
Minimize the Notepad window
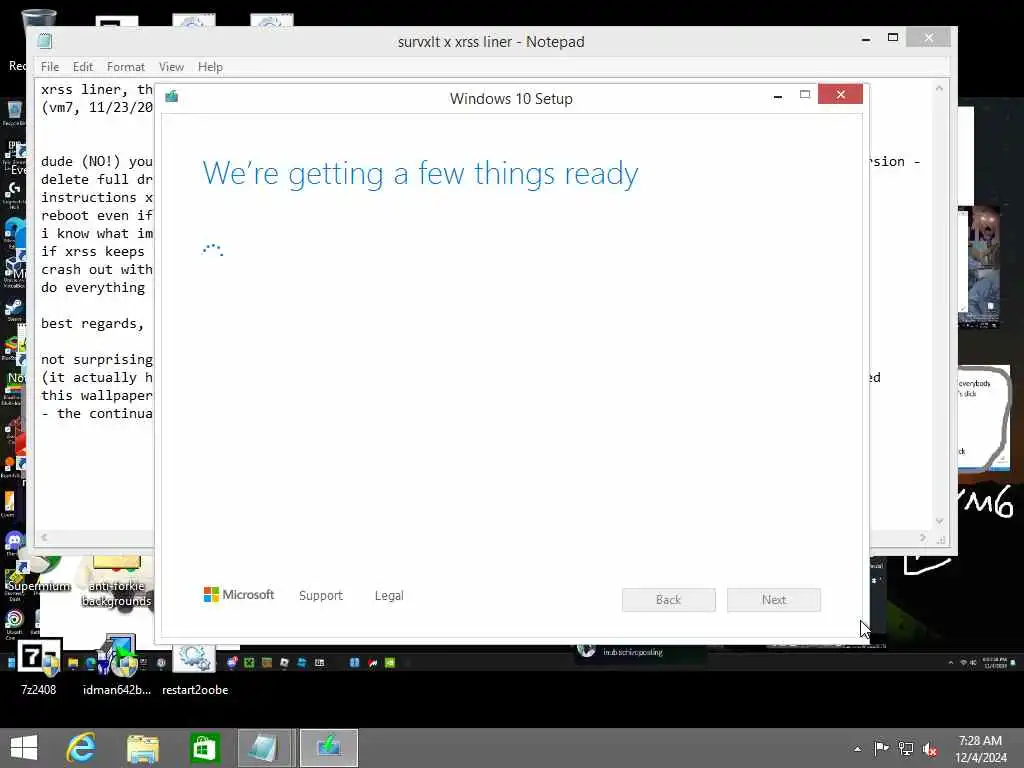tap(865, 39)
